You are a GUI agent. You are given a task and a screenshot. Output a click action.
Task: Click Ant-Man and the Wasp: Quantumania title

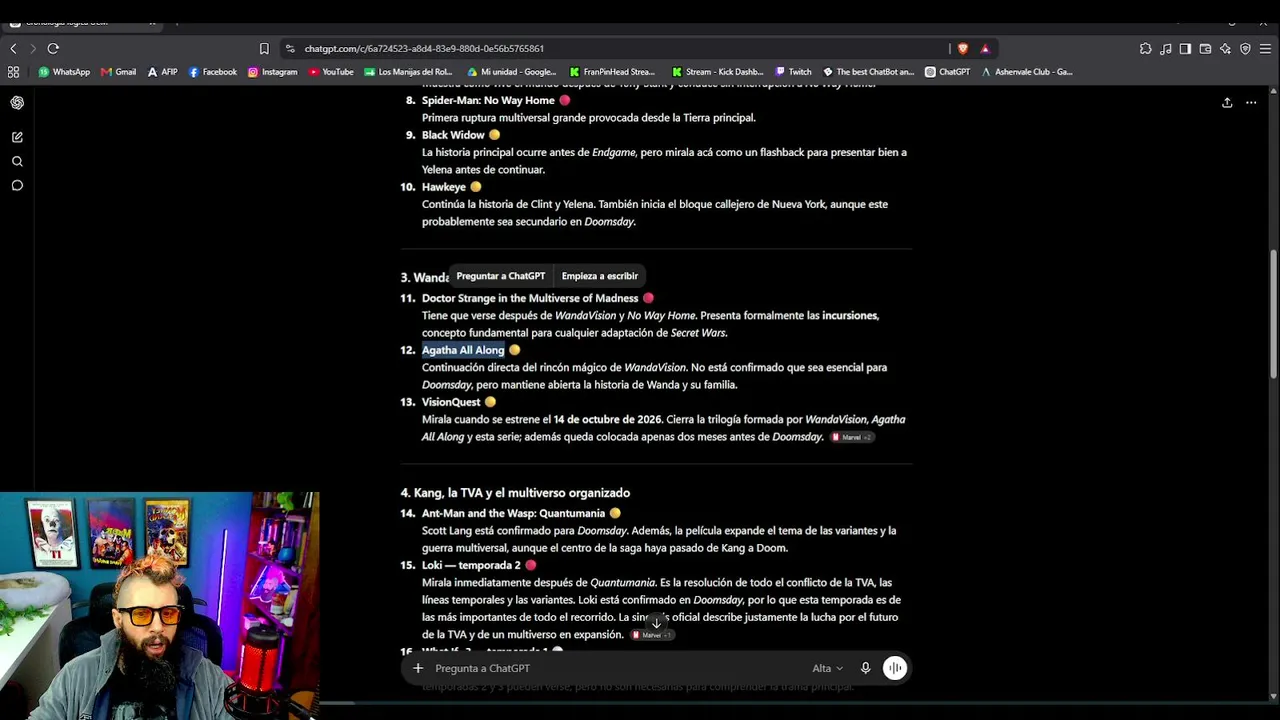[x=514, y=513]
